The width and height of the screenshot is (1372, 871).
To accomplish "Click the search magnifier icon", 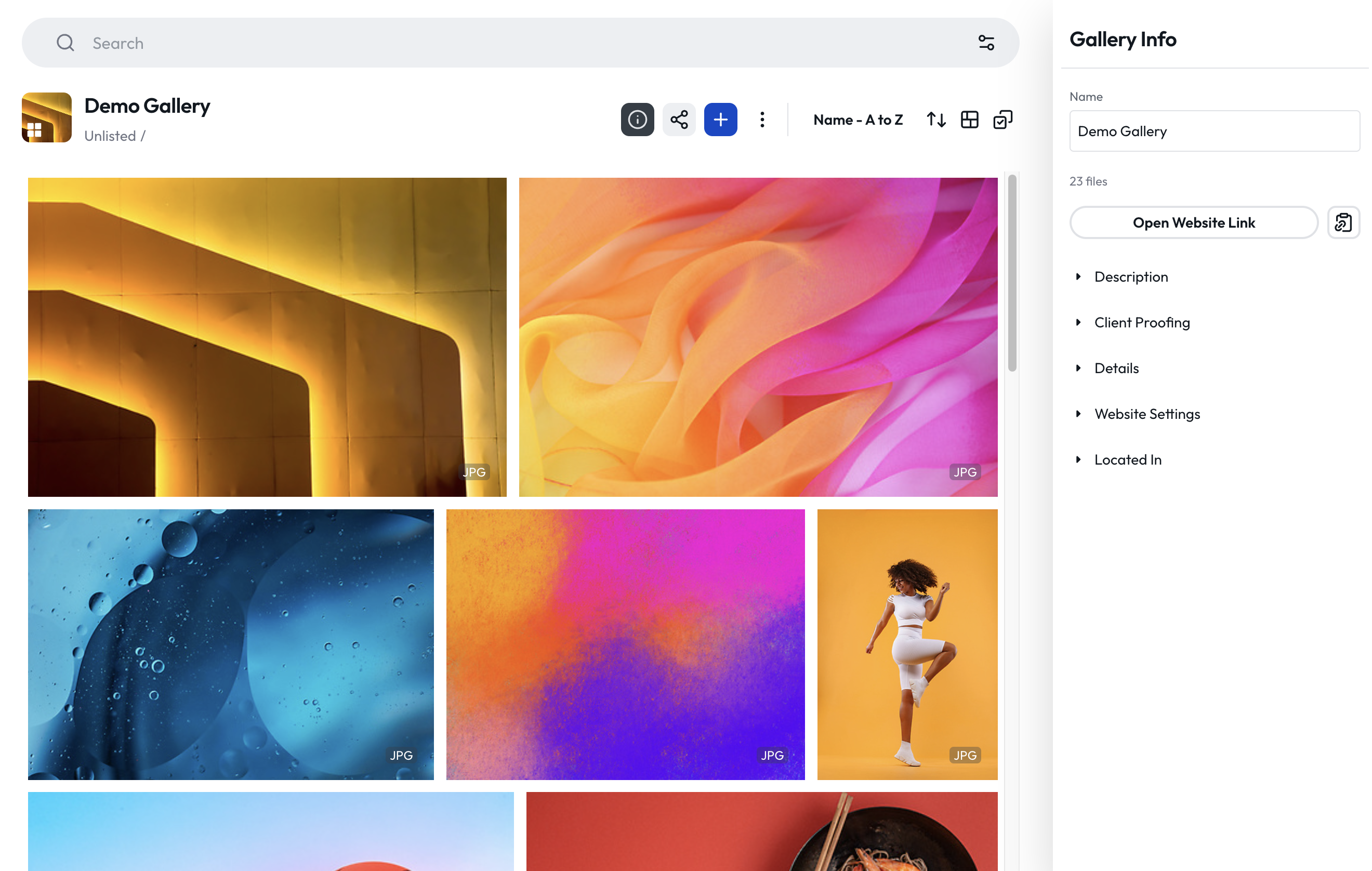I will tap(65, 43).
